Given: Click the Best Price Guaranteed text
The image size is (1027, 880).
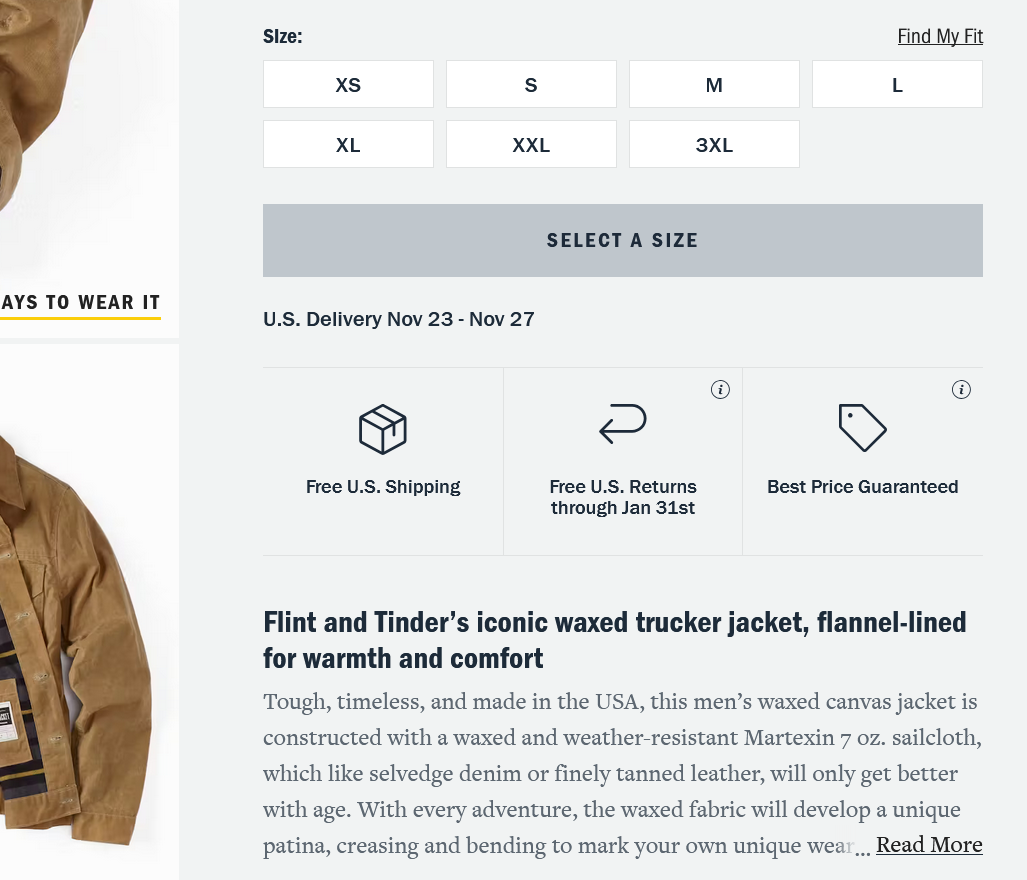Looking at the screenshot, I should coord(862,487).
